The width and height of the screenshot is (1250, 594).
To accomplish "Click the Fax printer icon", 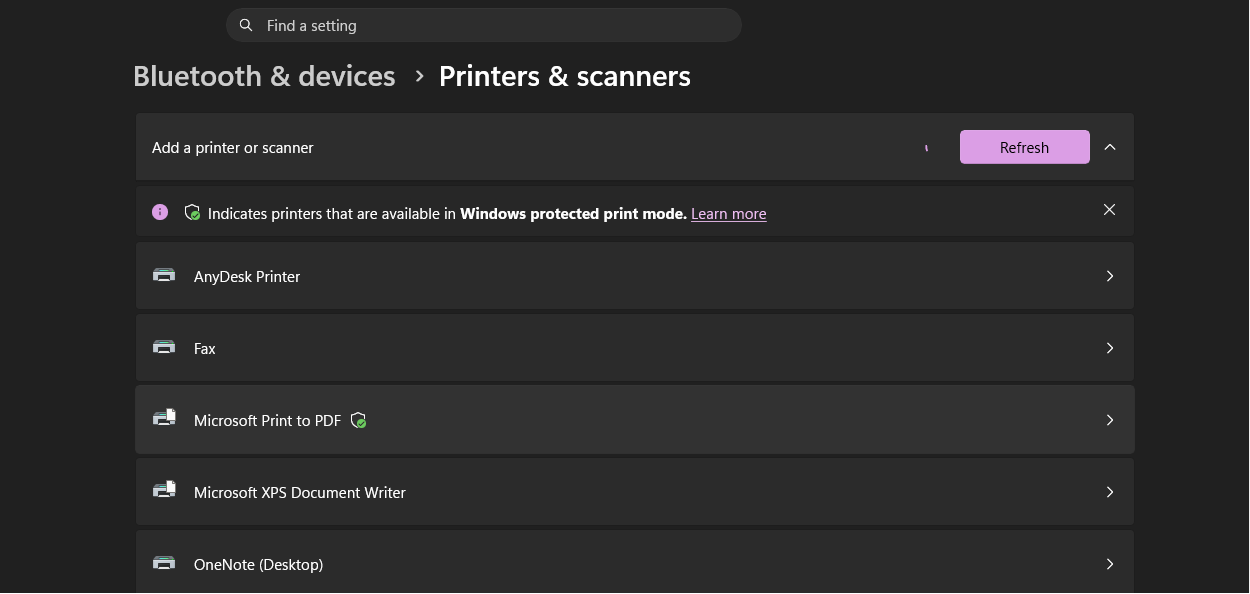I will pos(164,347).
